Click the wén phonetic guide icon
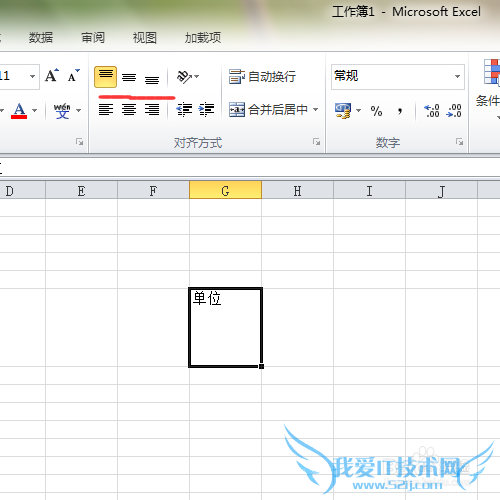Screen dimensions: 500x500 [x=62, y=110]
